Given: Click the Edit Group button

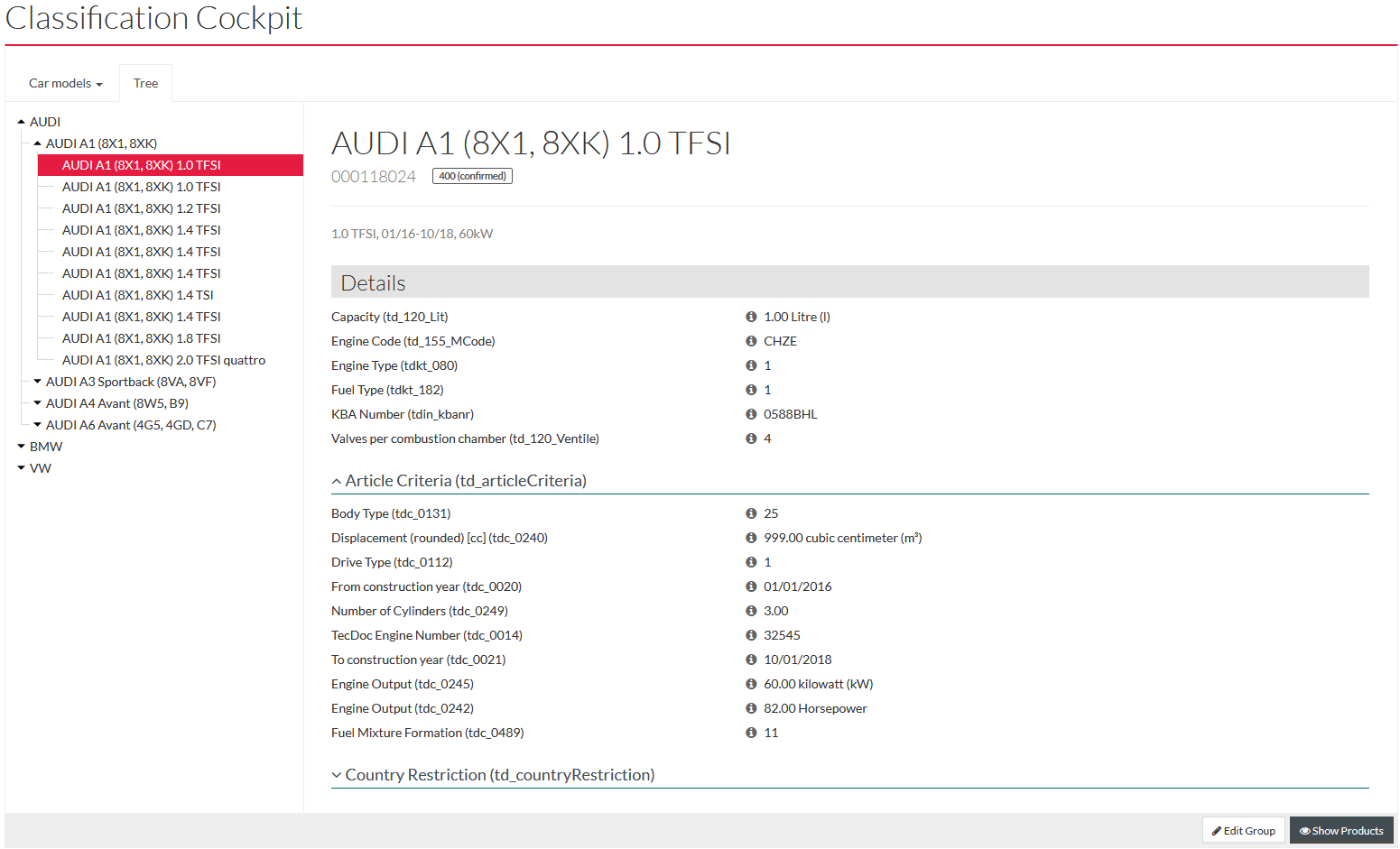Looking at the screenshot, I should tap(1244, 830).
